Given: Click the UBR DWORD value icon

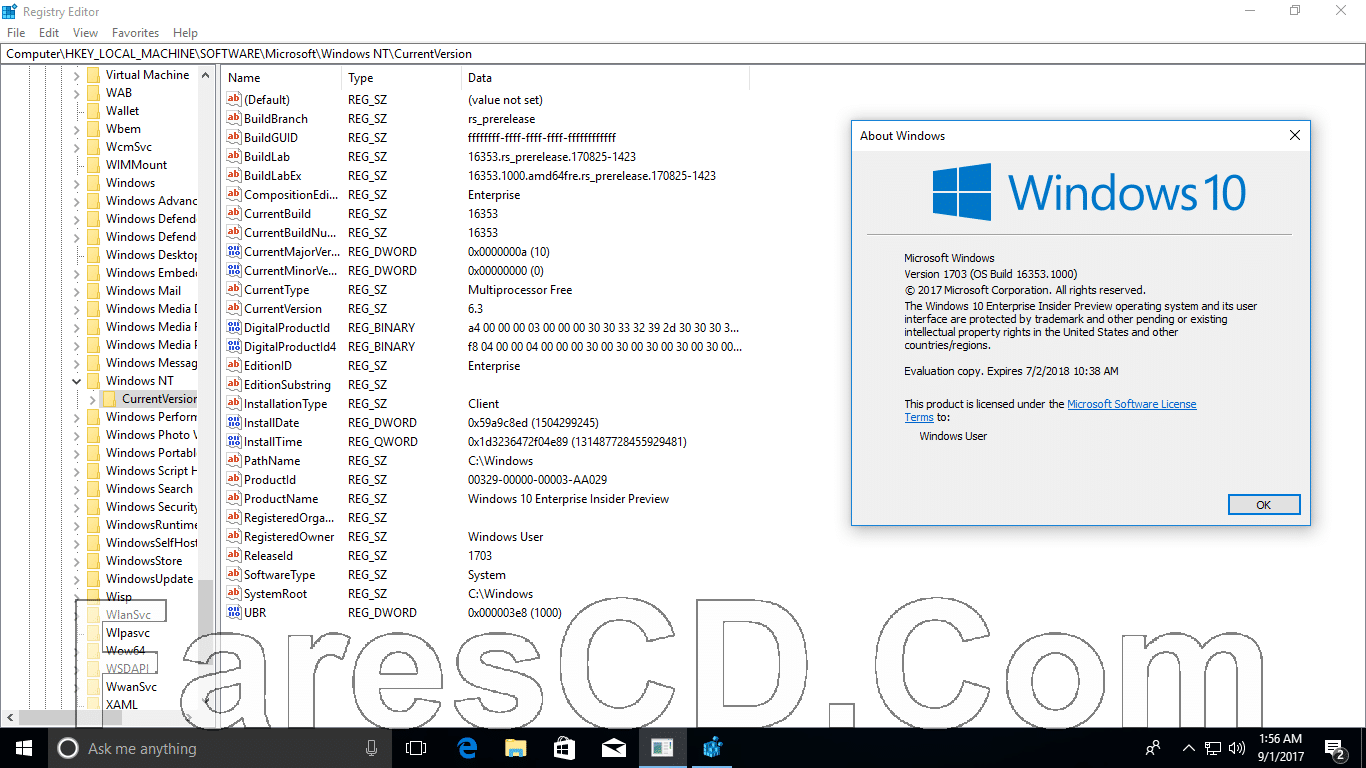Looking at the screenshot, I should point(234,612).
